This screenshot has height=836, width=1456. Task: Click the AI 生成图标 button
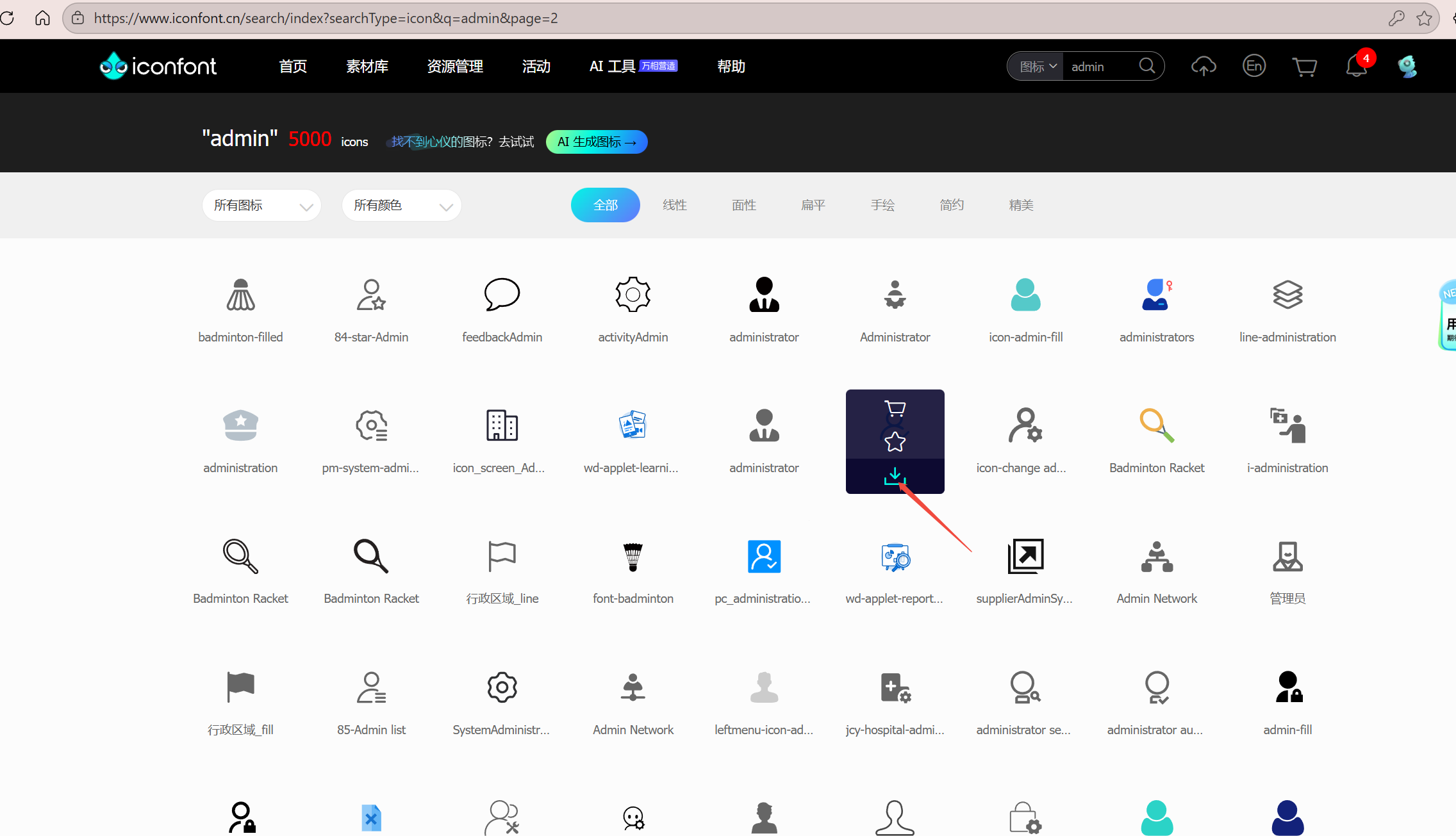596,142
